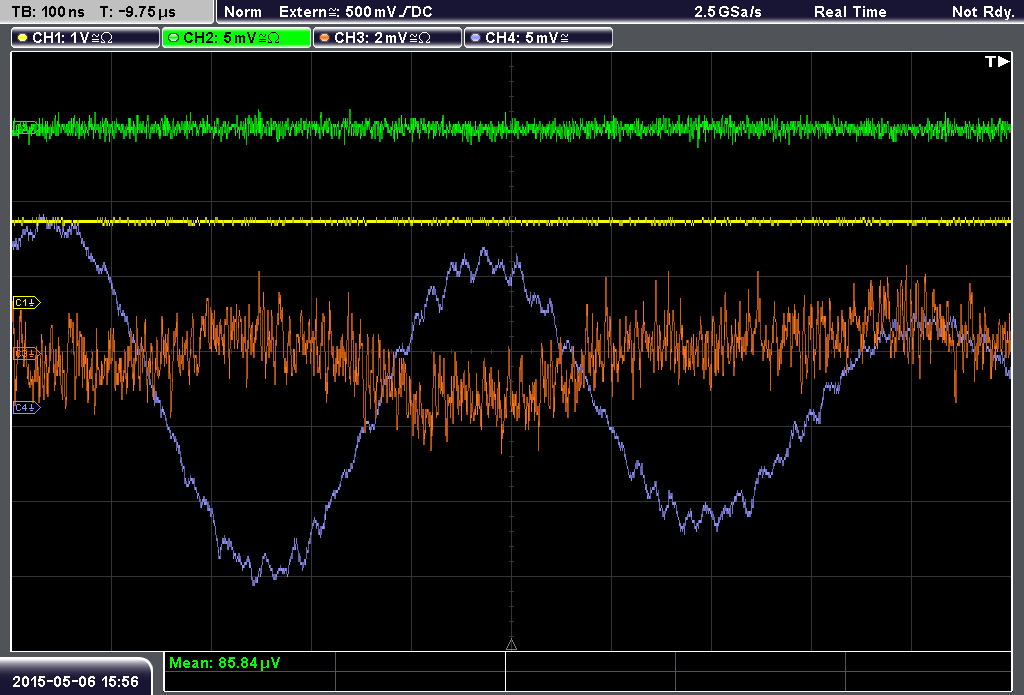Screen dimensions: 1024x695
Task: Click the T trigger position arrow indicator
Action: pyautogui.click(x=997, y=61)
